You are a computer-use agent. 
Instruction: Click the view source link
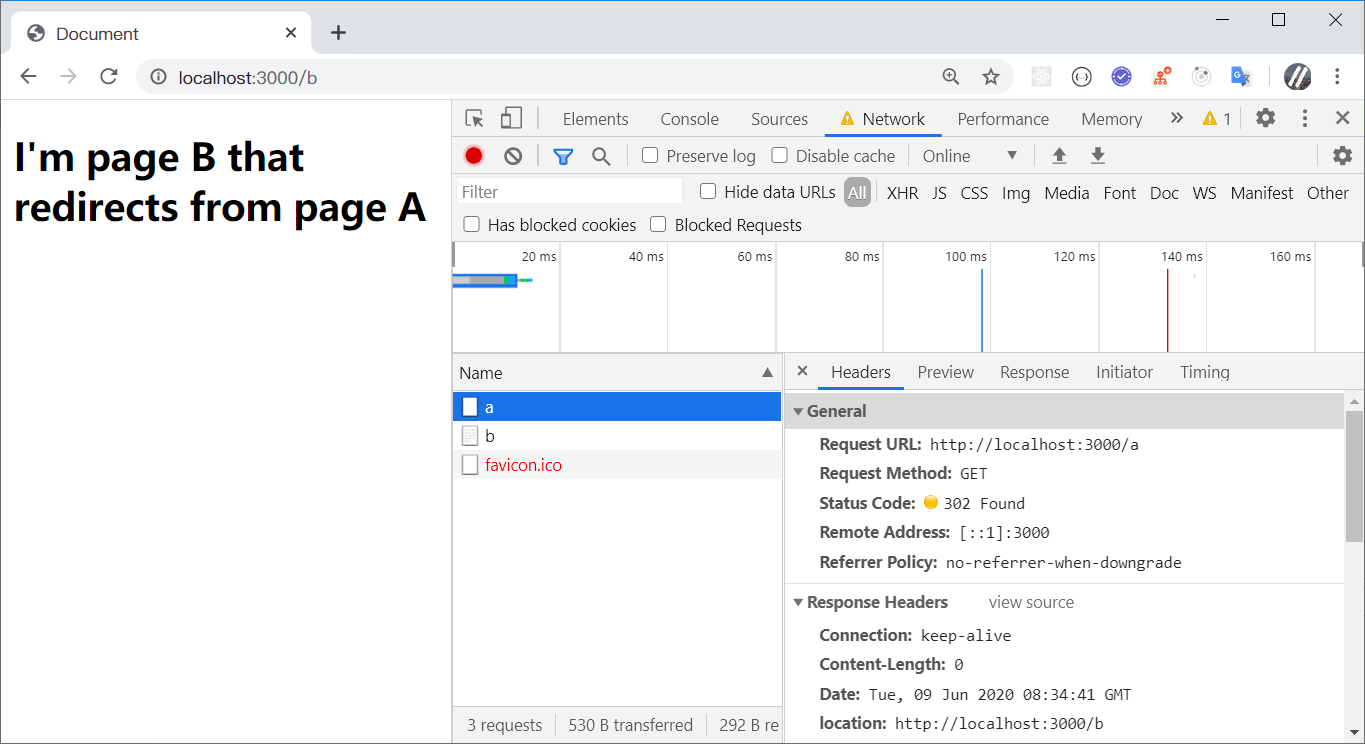tap(1031, 602)
